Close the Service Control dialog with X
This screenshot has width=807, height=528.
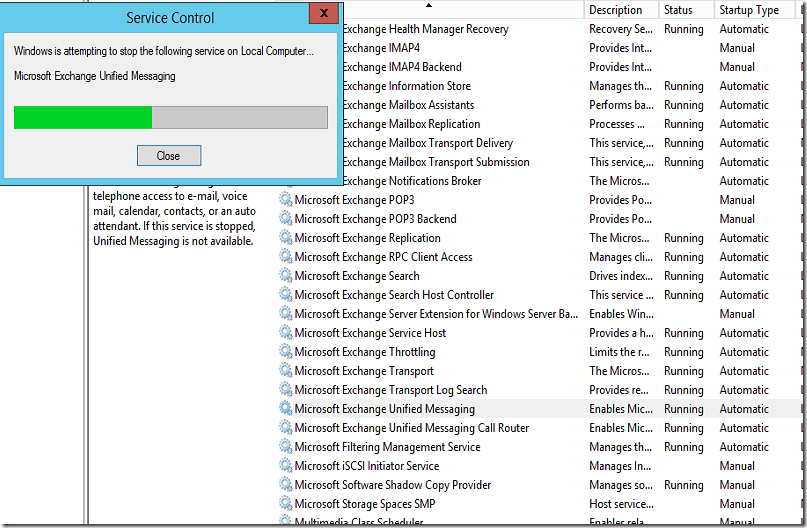(x=324, y=13)
